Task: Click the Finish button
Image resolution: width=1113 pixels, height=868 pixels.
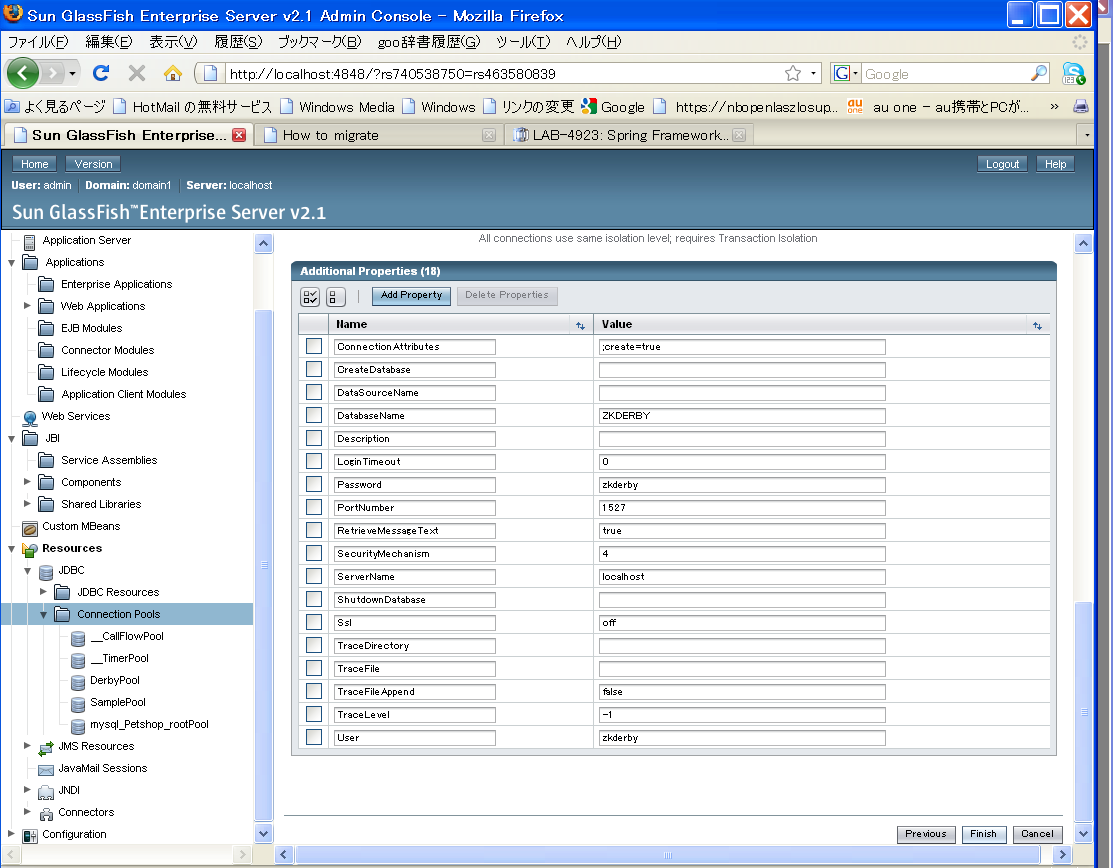Action: point(983,834)
